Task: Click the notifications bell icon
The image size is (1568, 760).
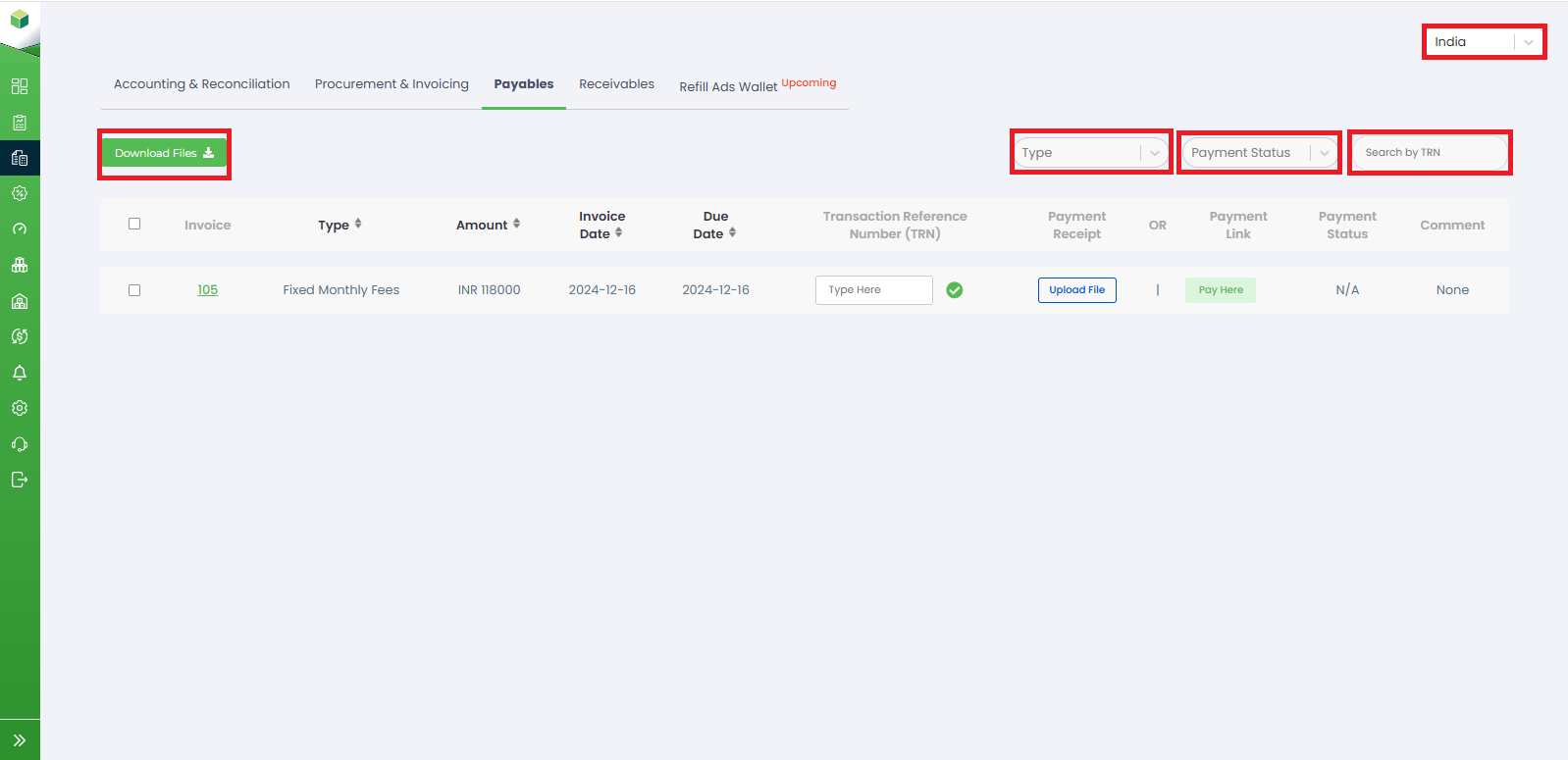Action: [20, 373]
